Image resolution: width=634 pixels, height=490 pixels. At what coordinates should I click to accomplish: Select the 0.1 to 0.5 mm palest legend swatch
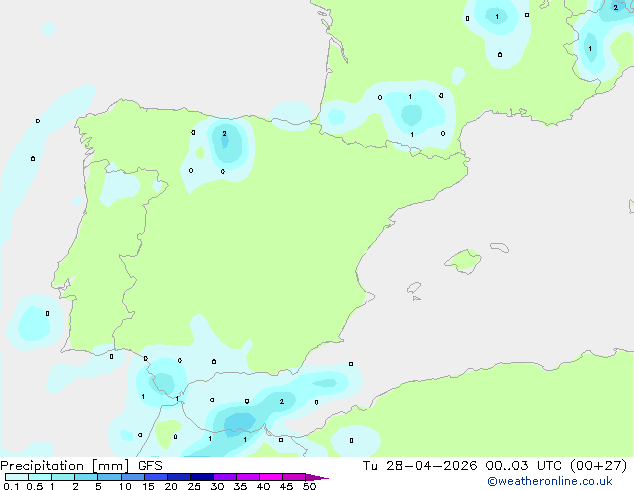pos(17,477)
